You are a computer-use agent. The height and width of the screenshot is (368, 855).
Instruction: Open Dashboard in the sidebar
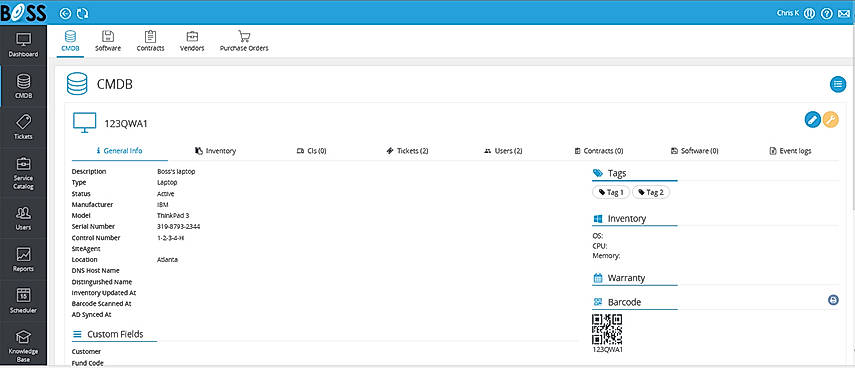23,45
